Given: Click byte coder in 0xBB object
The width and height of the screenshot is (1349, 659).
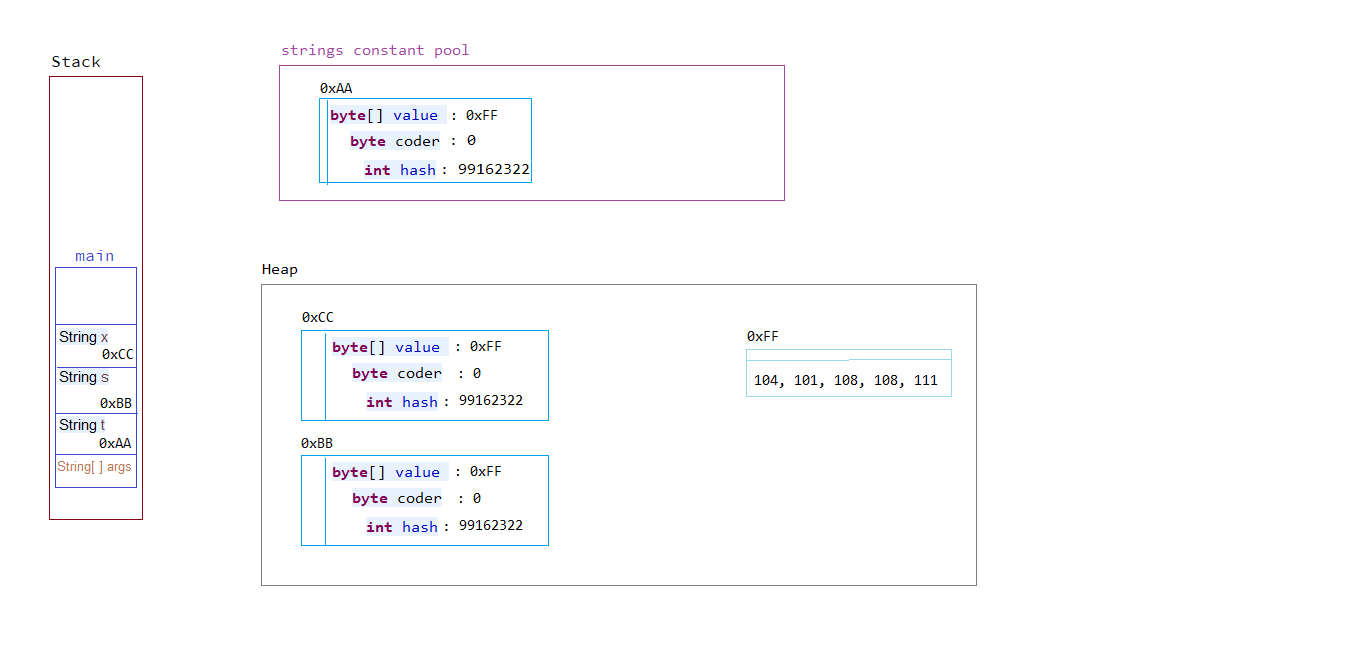Looking at the screenshot, I should tap(397, 498).
